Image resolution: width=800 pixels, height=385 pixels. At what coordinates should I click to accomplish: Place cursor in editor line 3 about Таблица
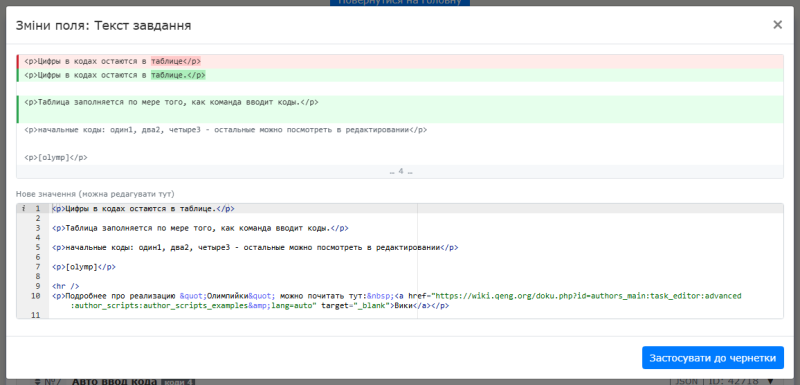pyautogui.click(x=200, y=228)
